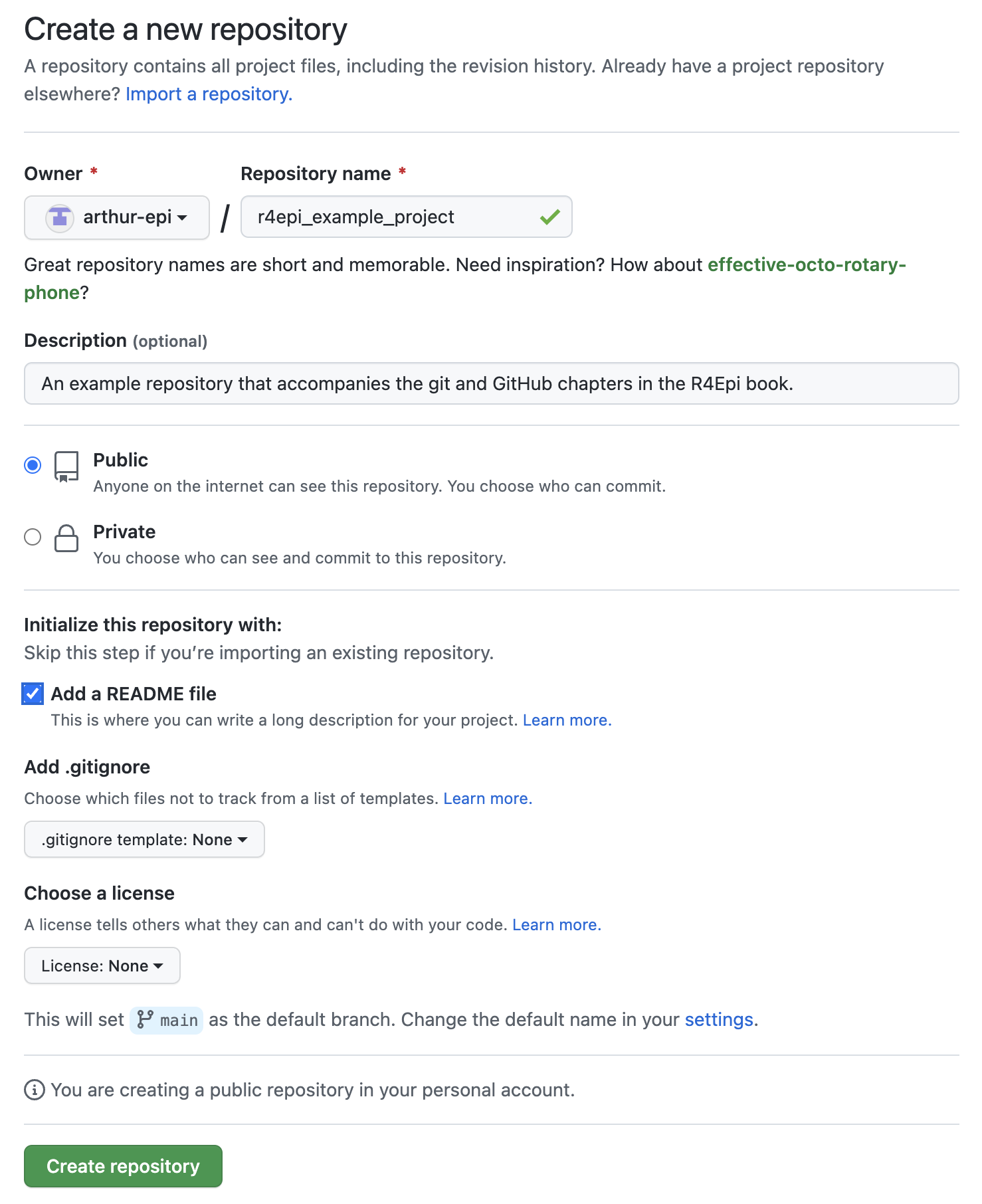Viewport: 982px width, 1204px height.
Task: Click the info circle icon near public repository notice
Action: pyautogui.click(x=35, y=1090)
